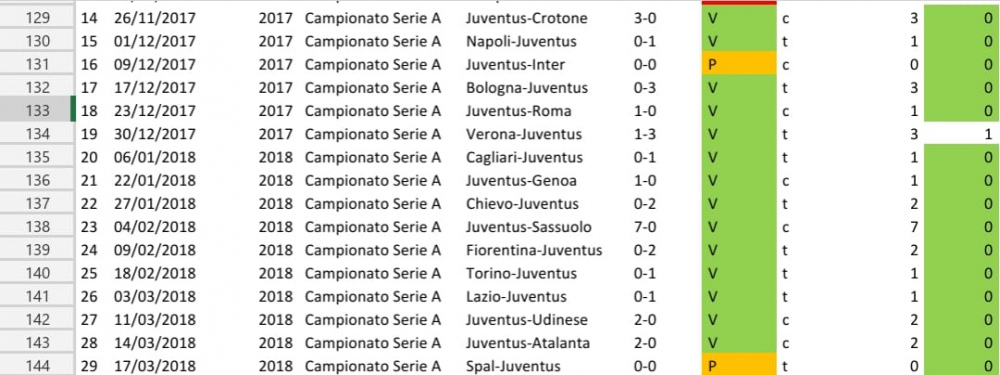Select row header 129
The height and width of the screenshot is (375, 1000).
(x=37, y=18)
